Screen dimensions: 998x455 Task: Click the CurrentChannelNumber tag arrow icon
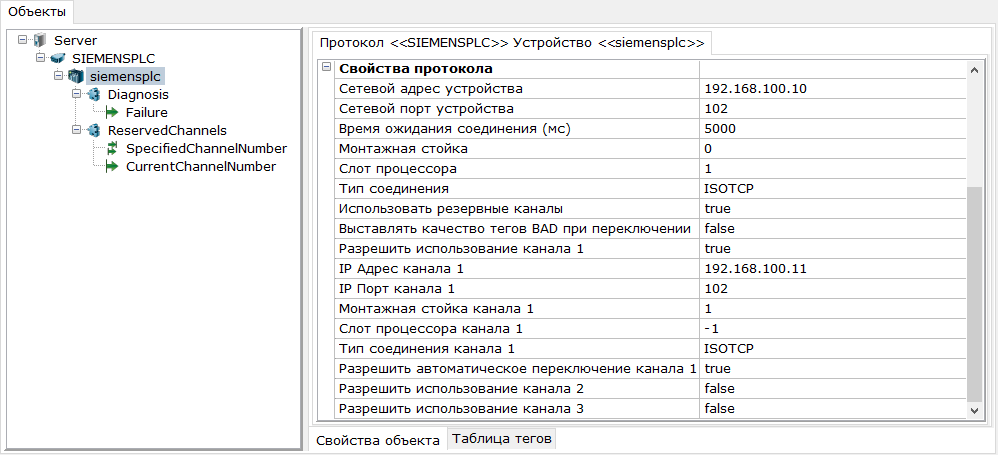click(112, 167)
